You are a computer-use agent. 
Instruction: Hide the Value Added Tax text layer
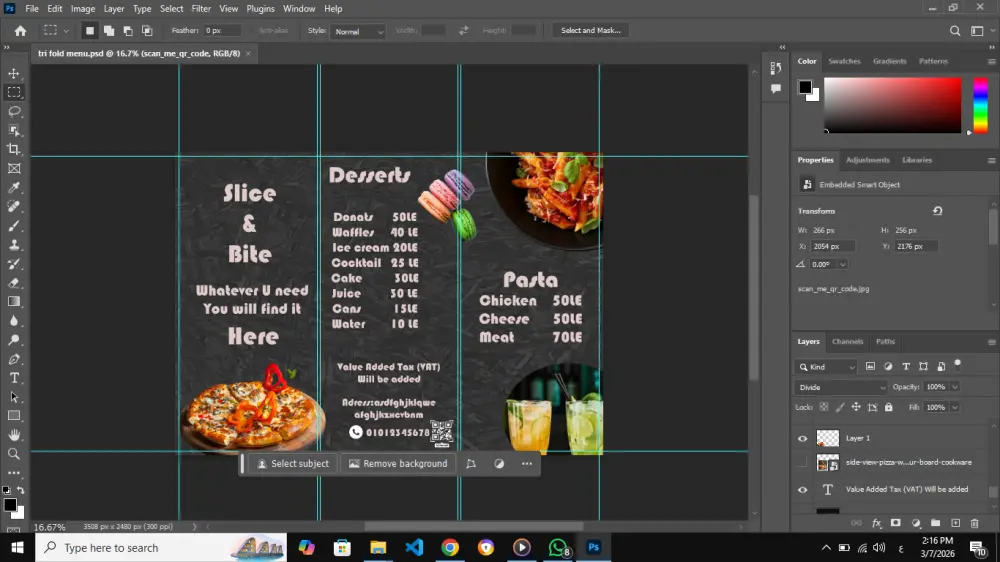[x=802, y=490]
